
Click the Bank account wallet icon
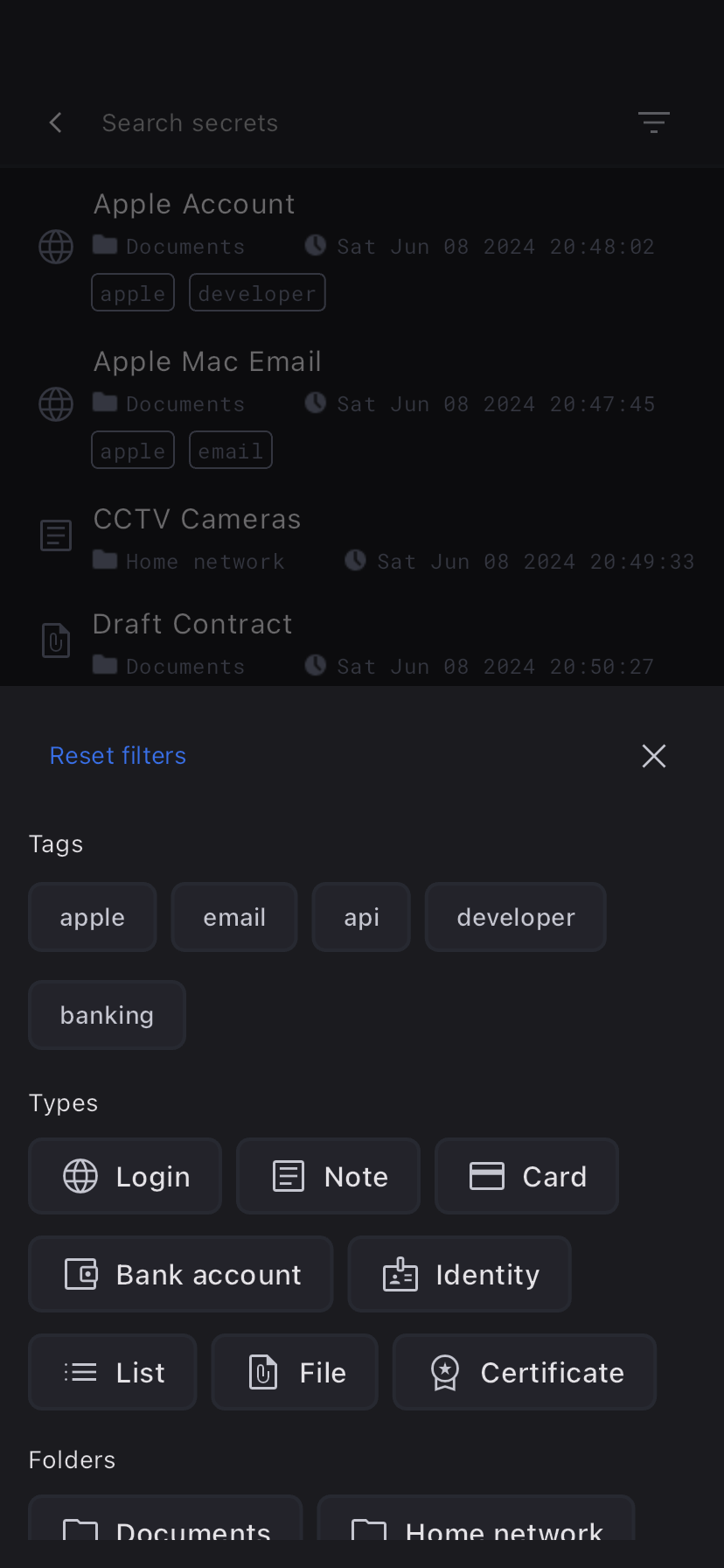point(81,1274)
